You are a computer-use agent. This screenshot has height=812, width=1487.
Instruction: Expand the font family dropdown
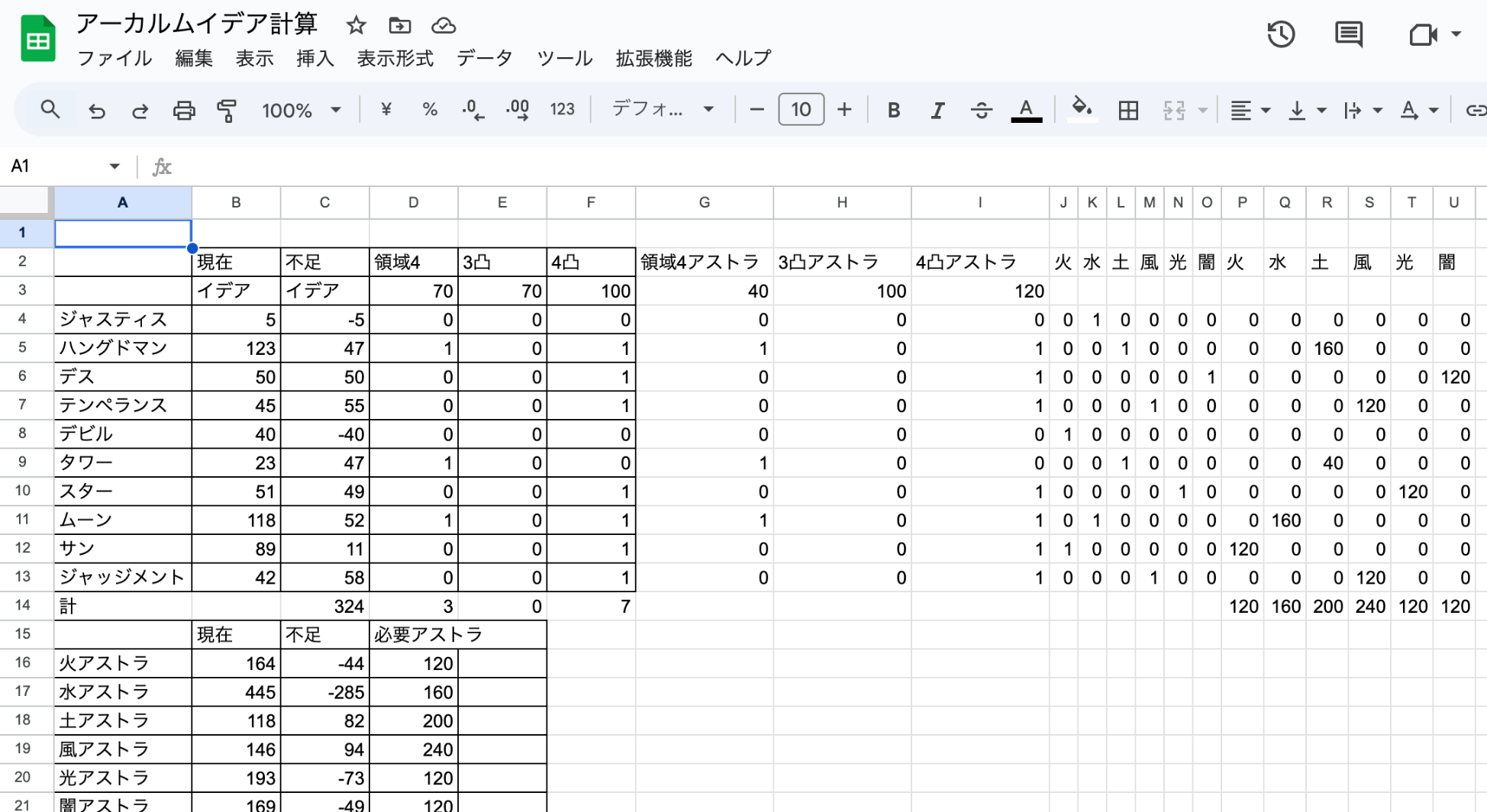[663, 110]
